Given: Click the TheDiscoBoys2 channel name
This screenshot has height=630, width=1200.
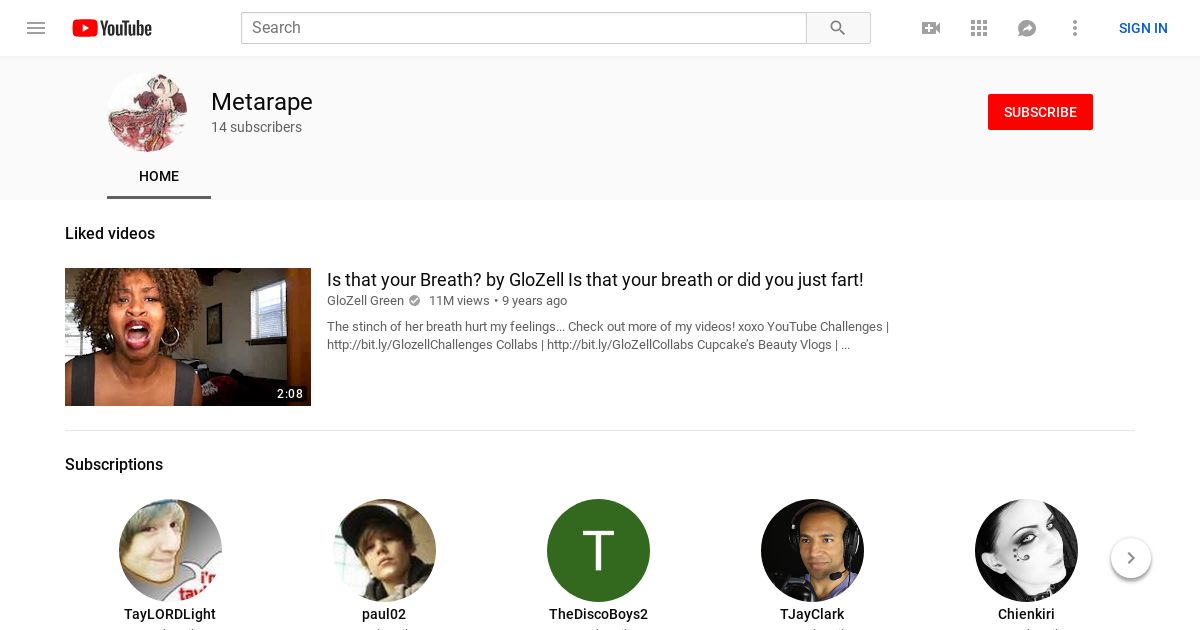Looking at the screenshot, I should point(598,614).
